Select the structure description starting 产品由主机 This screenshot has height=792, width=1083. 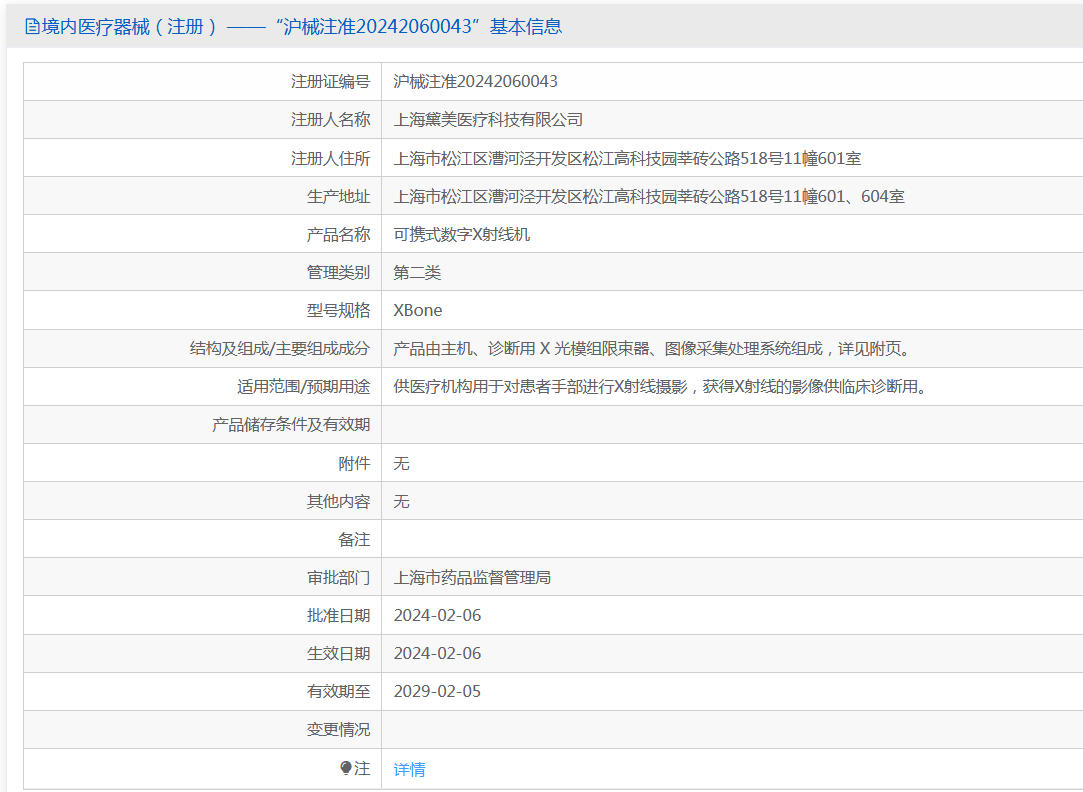point(653,349)
